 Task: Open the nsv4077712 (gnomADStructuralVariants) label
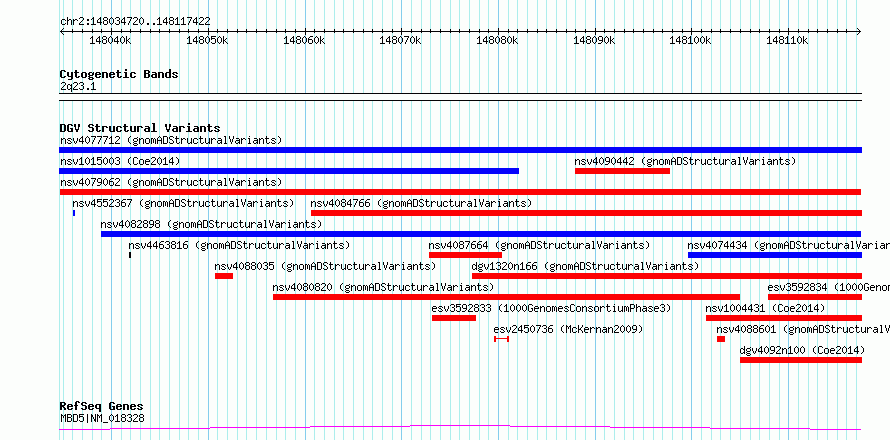click(x=171, y=140)
